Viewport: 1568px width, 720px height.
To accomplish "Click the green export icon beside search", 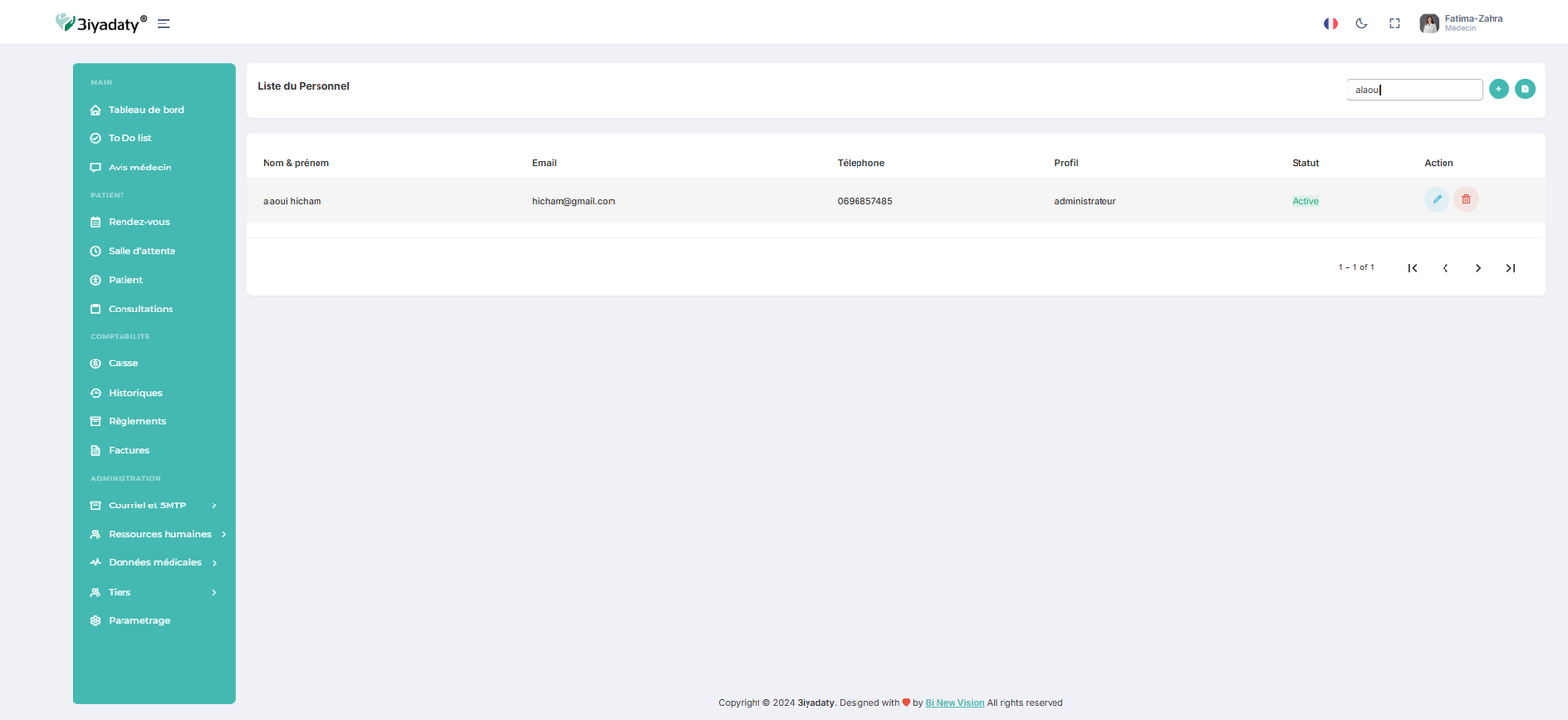I will click(x=1525, y=89).
